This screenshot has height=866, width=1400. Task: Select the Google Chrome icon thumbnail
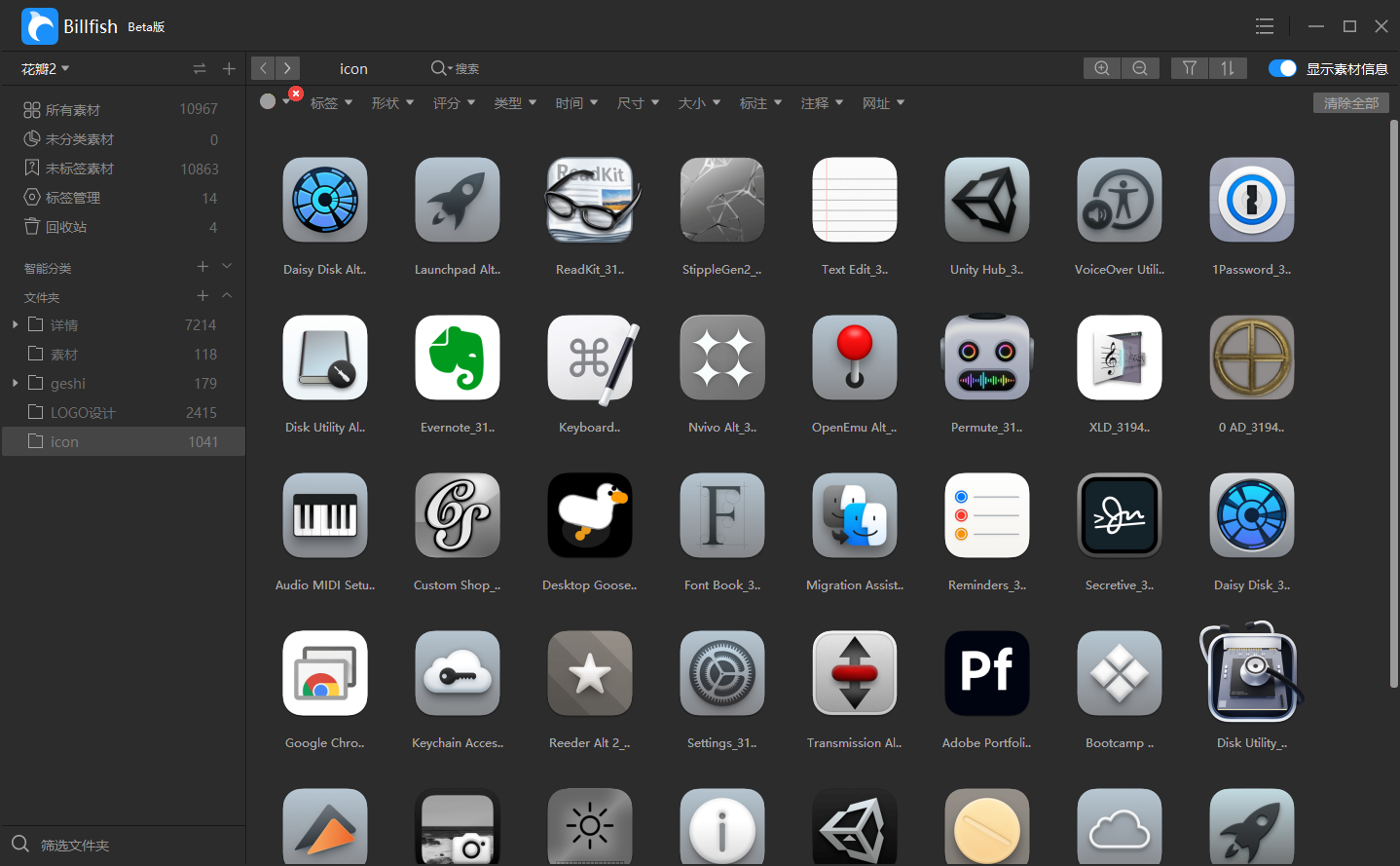pyautogui.click(x=325, y=673)
